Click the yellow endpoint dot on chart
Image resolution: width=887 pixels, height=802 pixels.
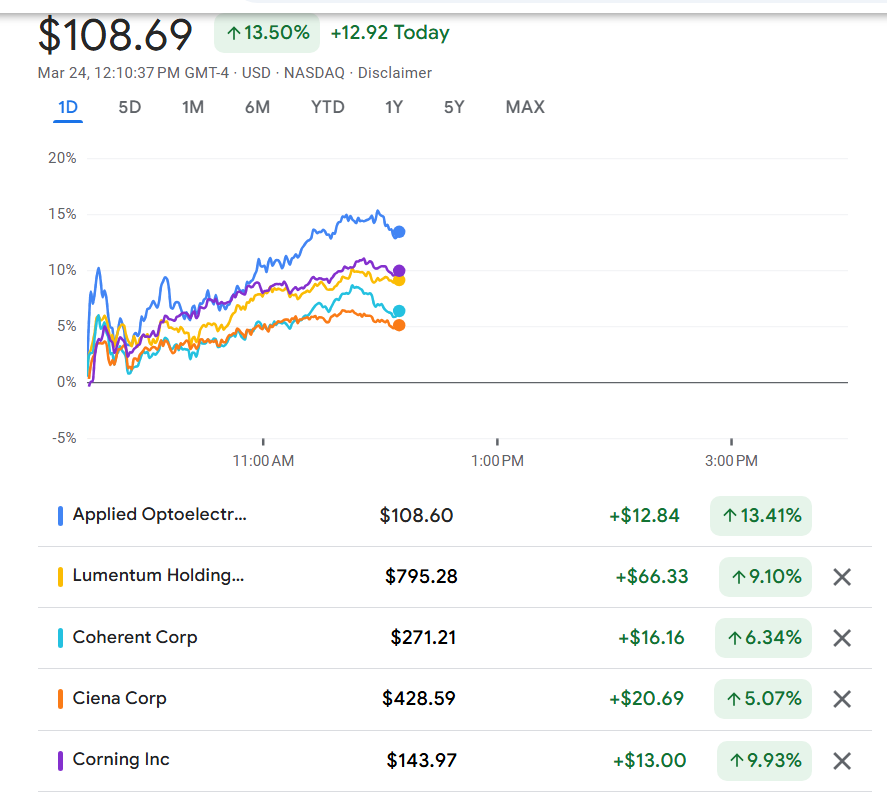pos(399,281)
